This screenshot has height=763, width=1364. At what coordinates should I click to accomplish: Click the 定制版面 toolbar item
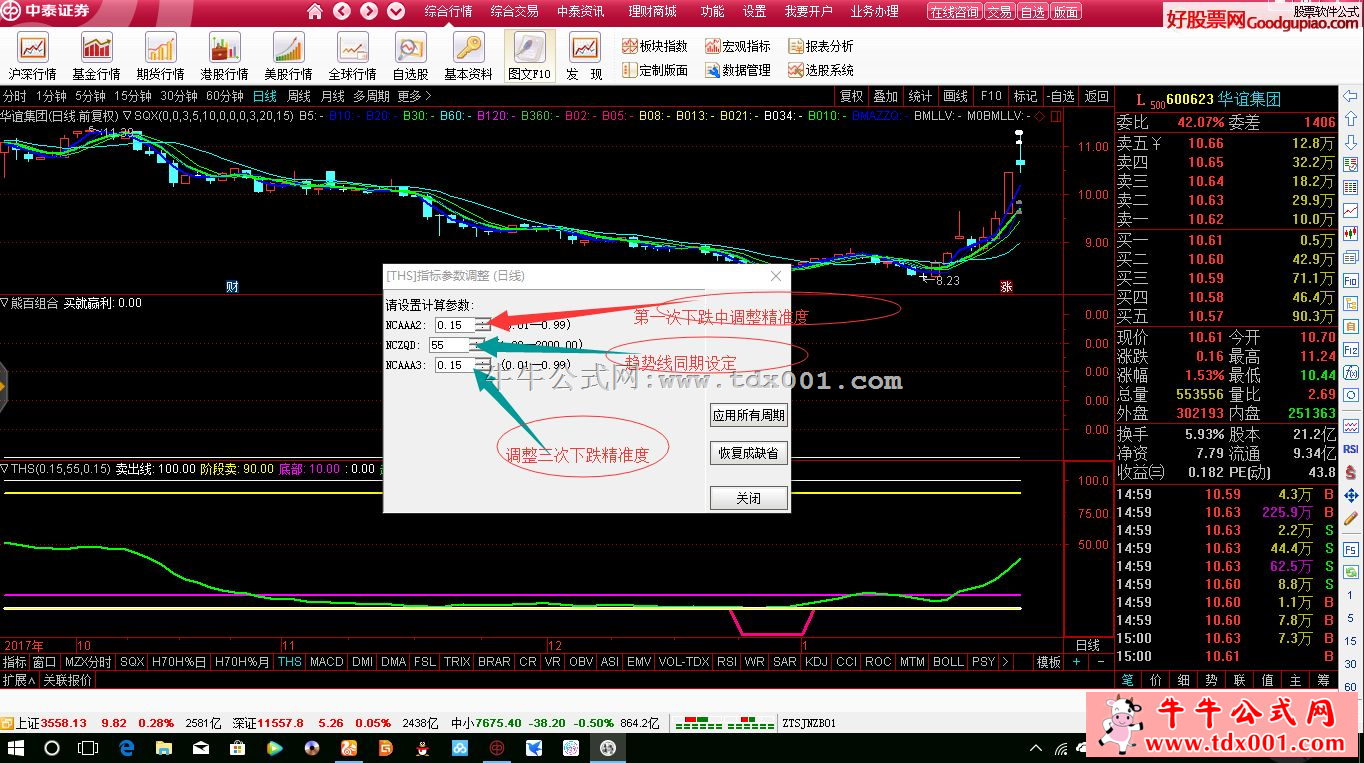click(655, 70)
